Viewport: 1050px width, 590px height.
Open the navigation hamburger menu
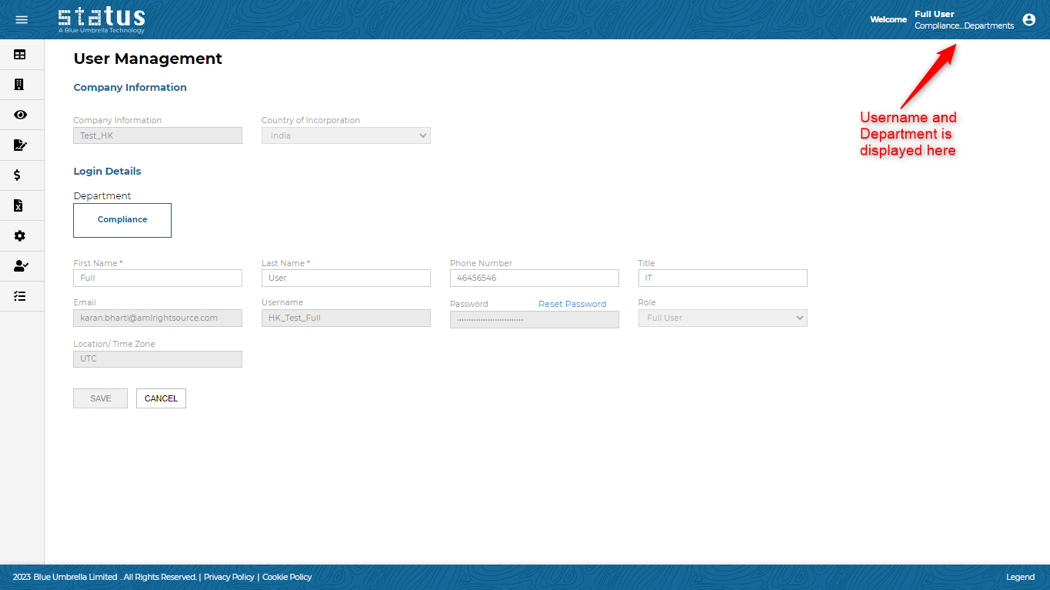[20, 19]
